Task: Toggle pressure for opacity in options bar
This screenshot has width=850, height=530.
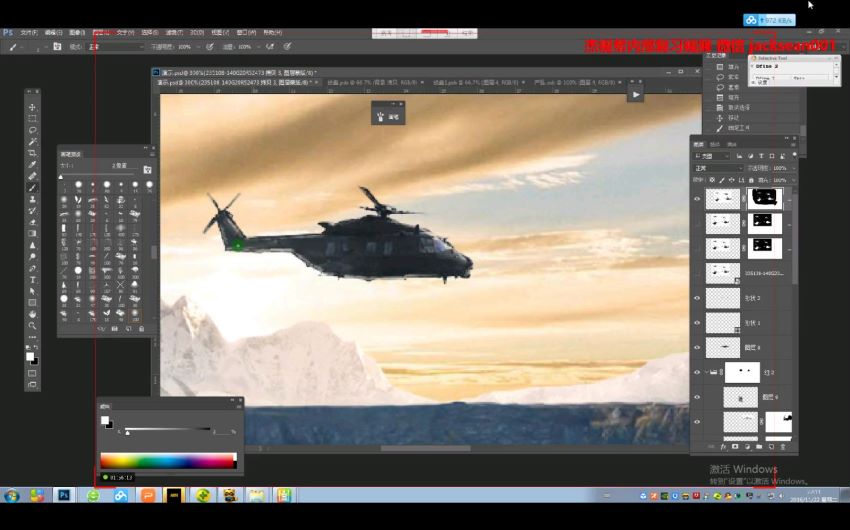Action: [210, 47]
